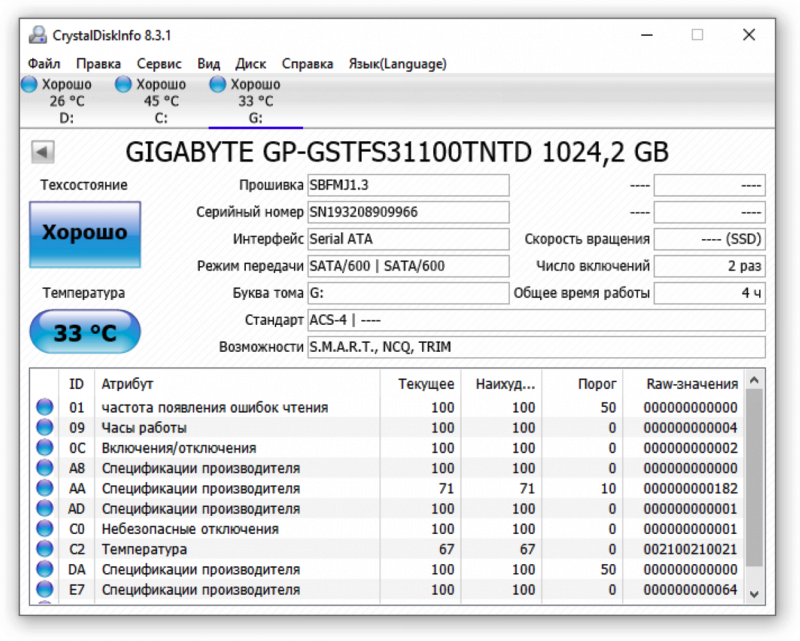This screenshot has height=641, width=800.
Task: Open the Язык(Language) menu
Action: 397,64
